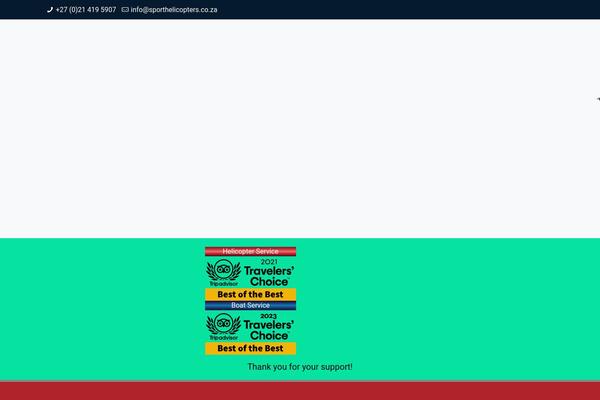Screen dimensions: 600x400
Task: Click the Boat Service blue banner
Action: [x=250, y=305]
